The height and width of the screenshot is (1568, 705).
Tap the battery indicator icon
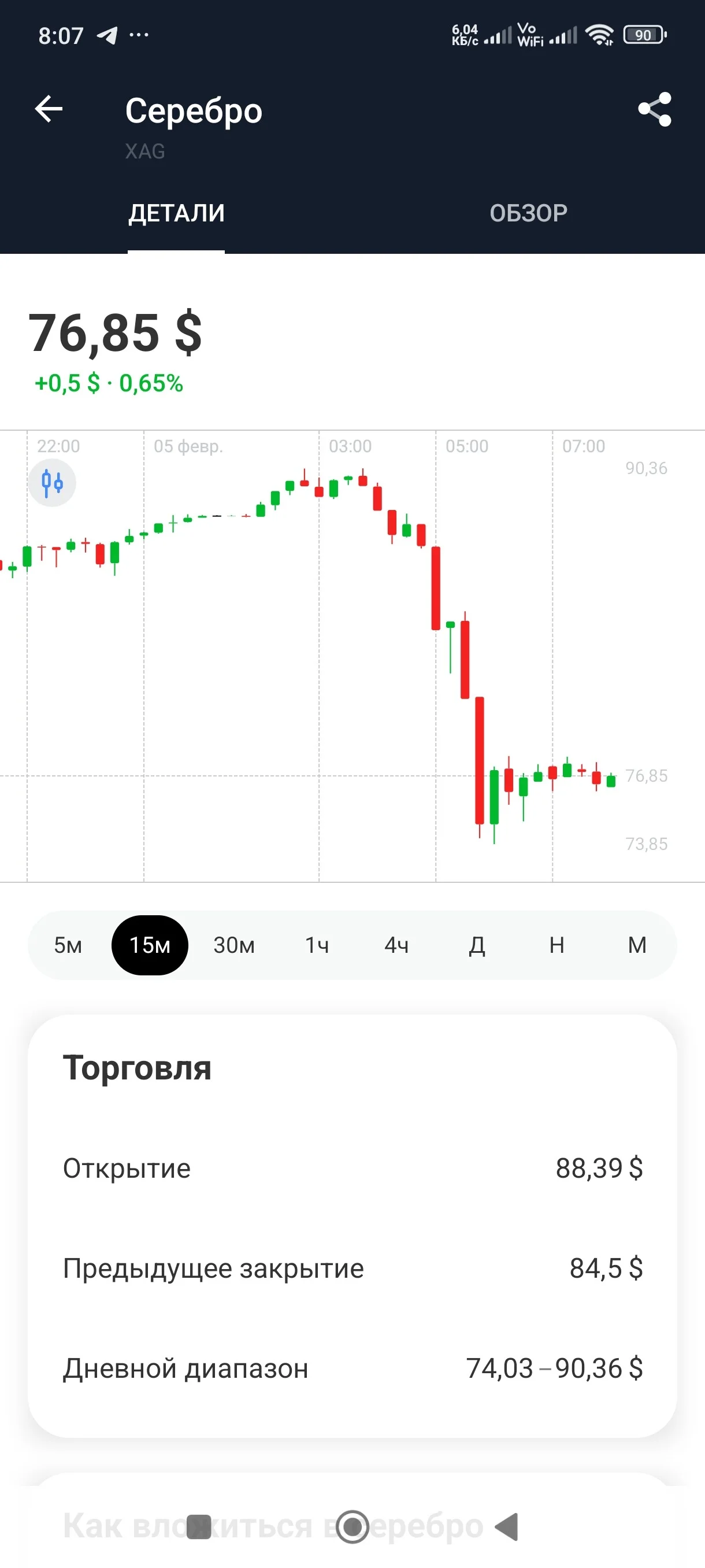pos(645,35)
